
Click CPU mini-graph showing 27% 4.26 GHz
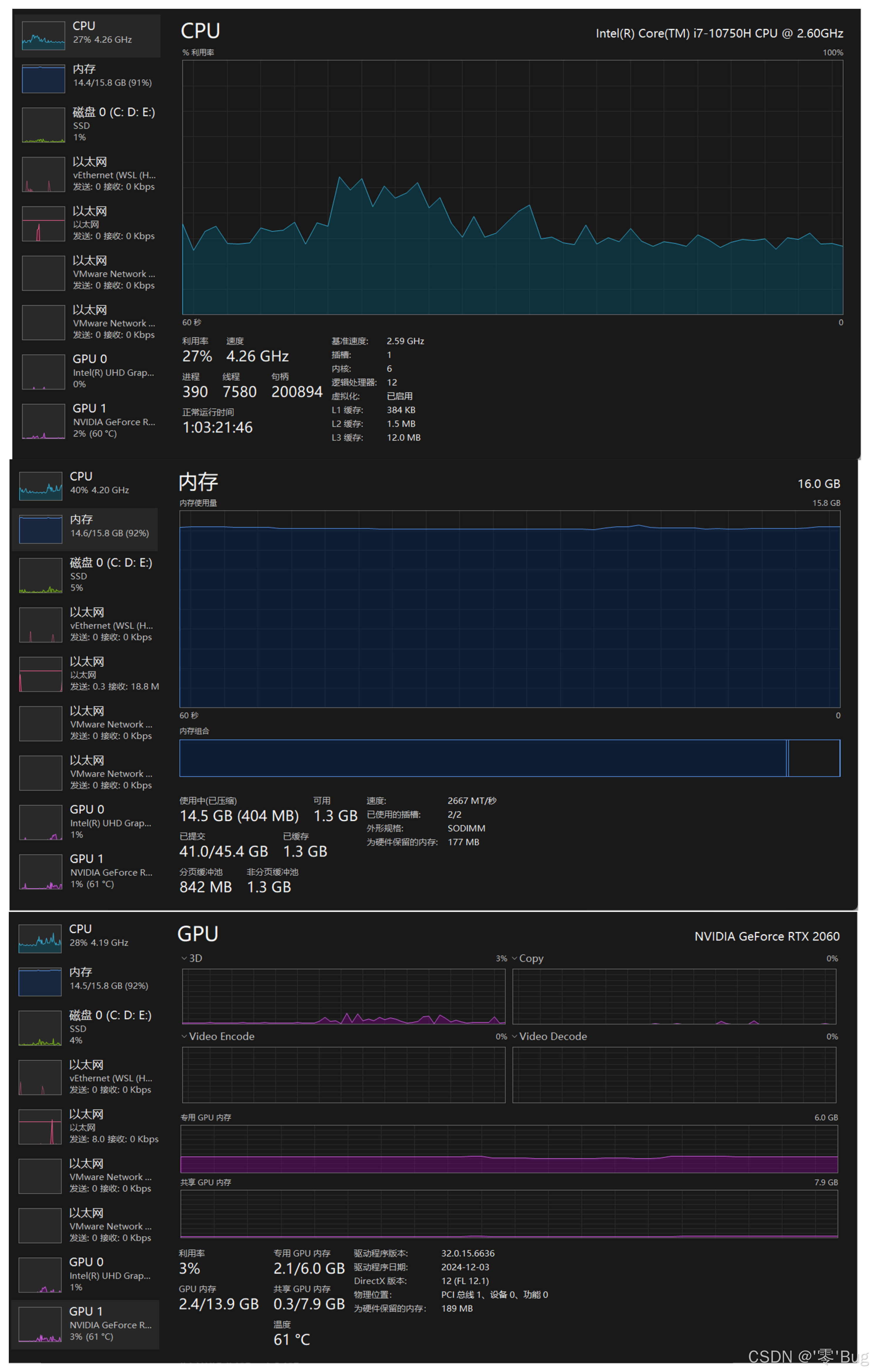point(43,35)
